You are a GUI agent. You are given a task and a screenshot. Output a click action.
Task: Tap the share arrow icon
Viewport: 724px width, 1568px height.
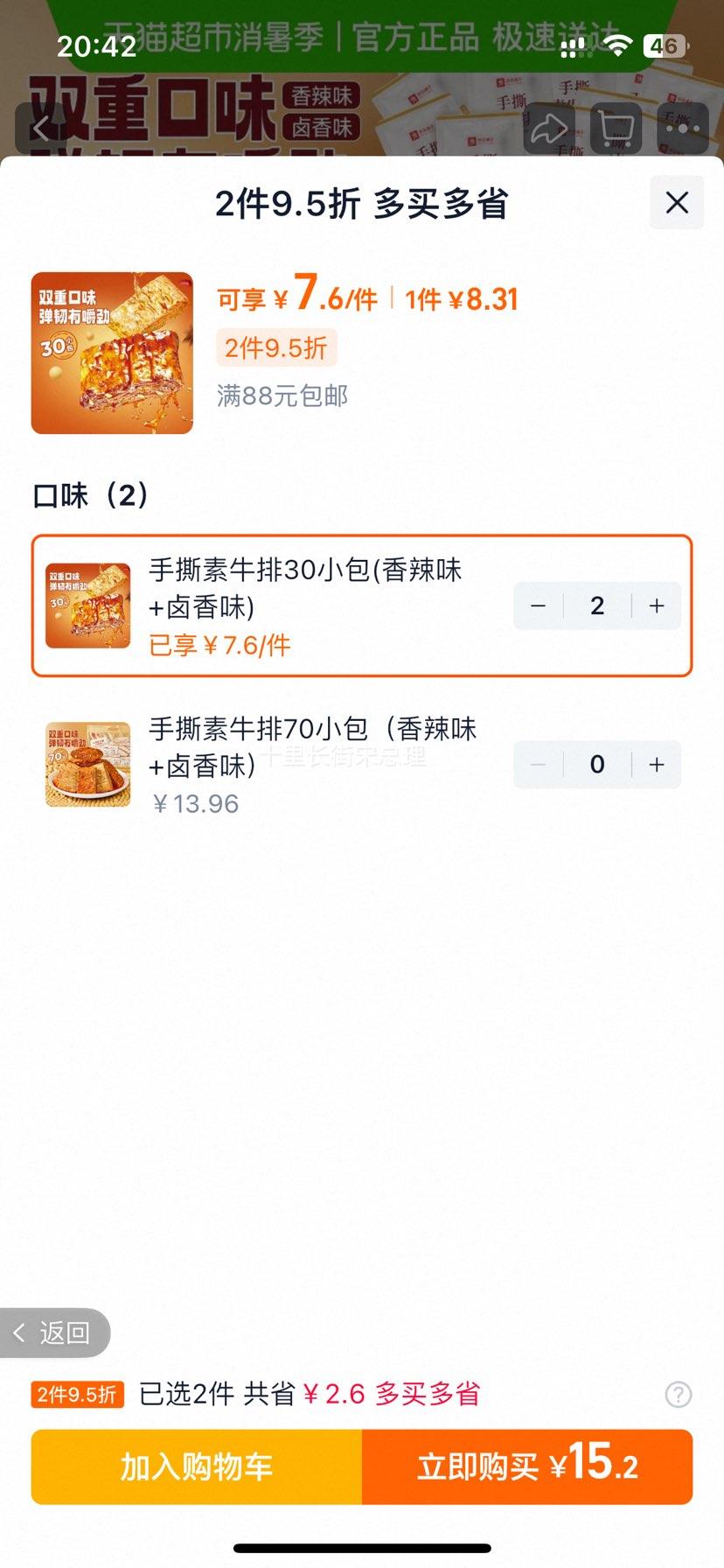coord(549,130)
